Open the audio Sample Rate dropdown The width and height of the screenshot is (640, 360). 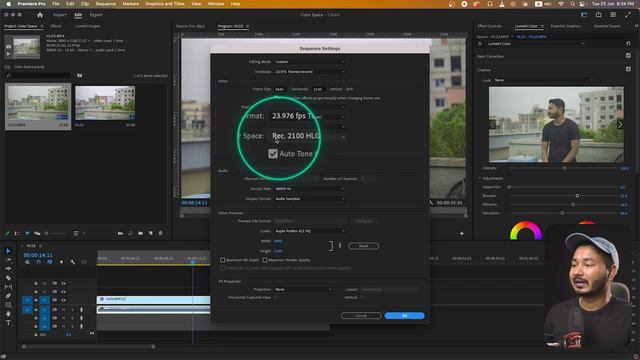pos(309,189)
